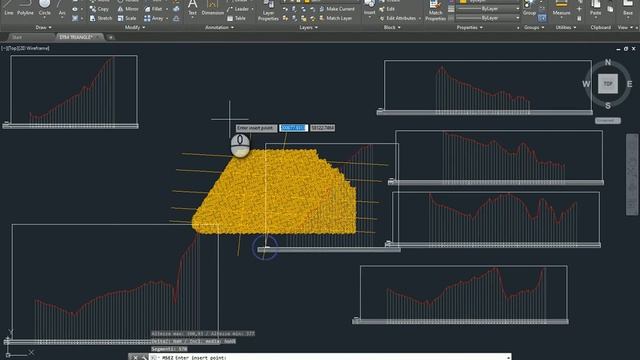The width and height of the screenshot is (640, 360).
Task: Click the highlighted X coordinate input field
Action: point(293,128)
